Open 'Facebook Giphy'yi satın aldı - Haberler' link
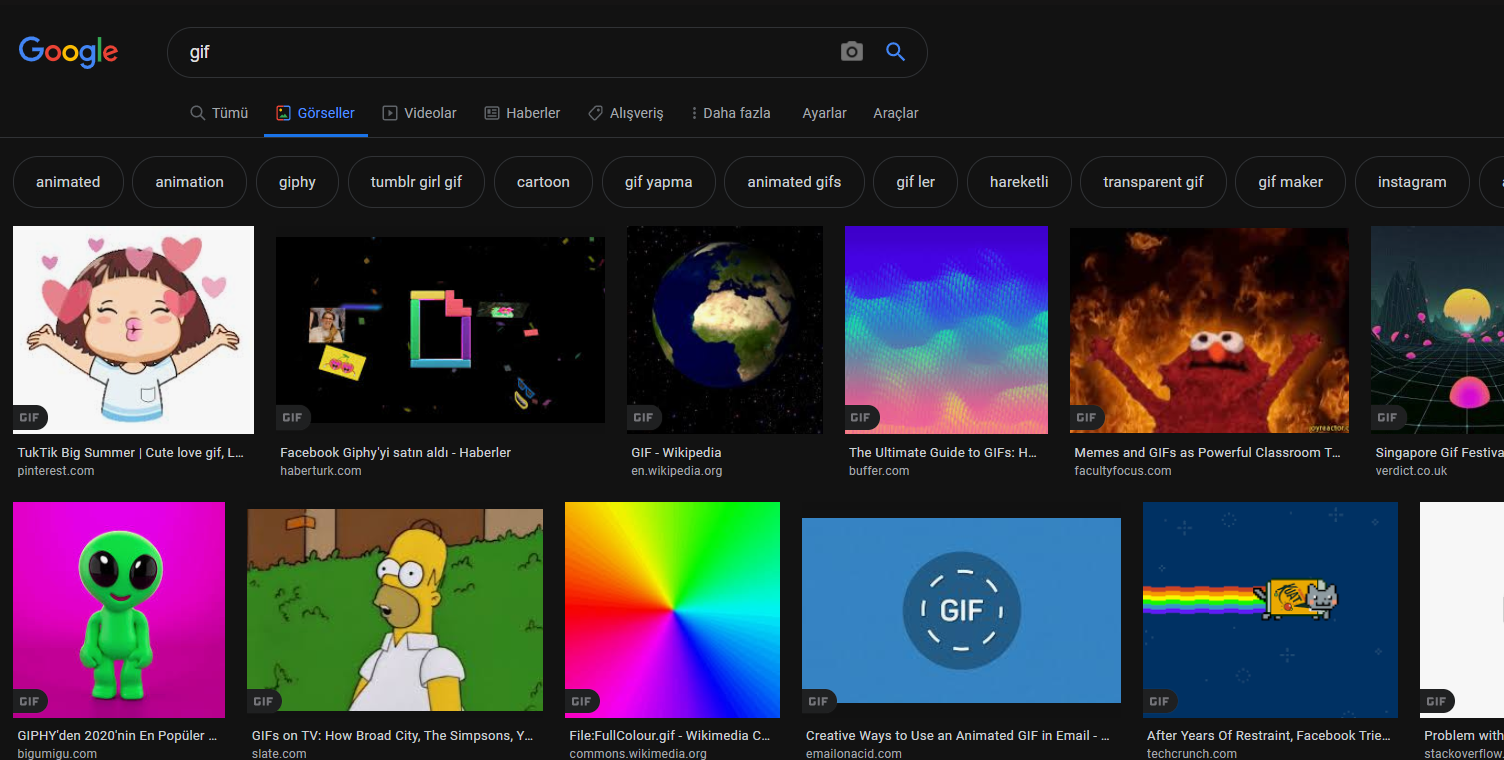Image resolution: width=1504 pixels, height=760 pixels. [395, 453]
